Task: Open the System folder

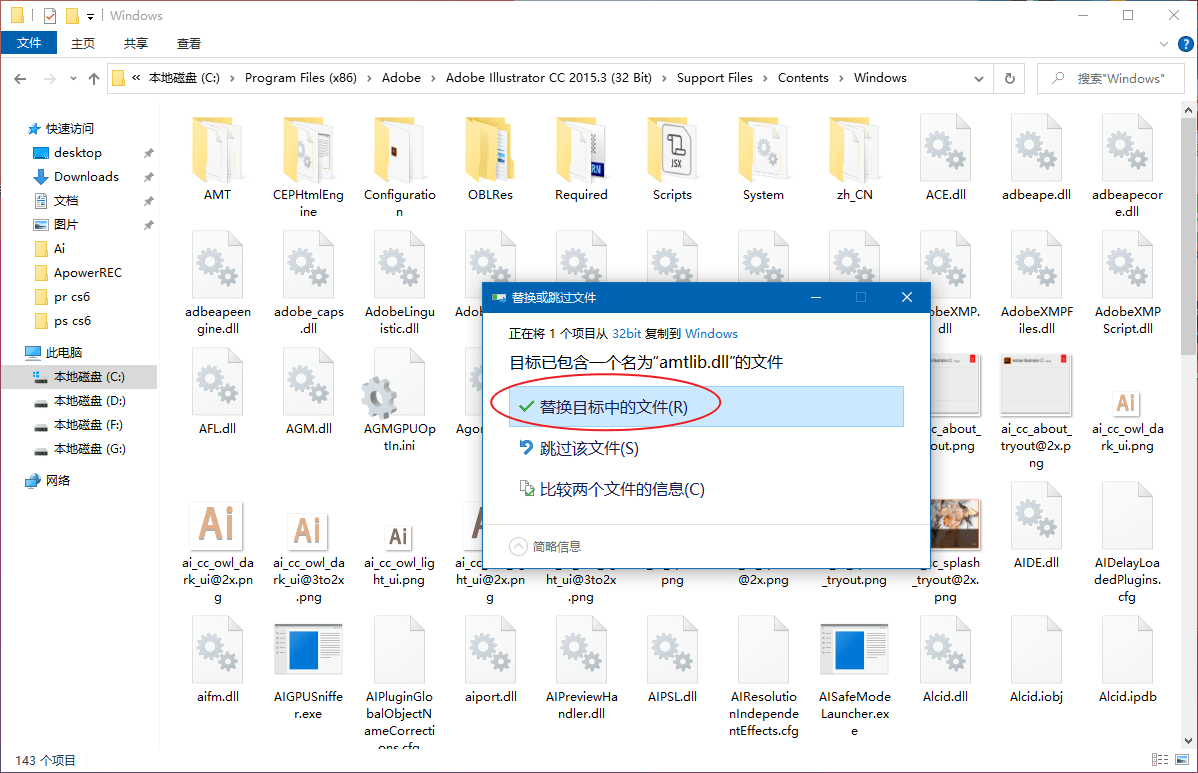Action: pos(763,159)
